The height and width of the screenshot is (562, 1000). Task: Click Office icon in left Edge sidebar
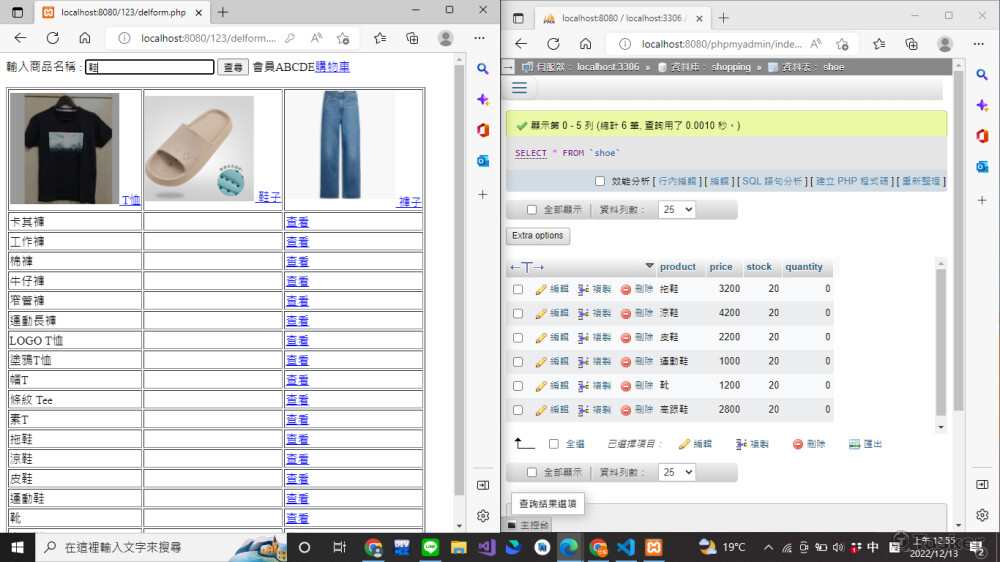click(x=483, y=130)
